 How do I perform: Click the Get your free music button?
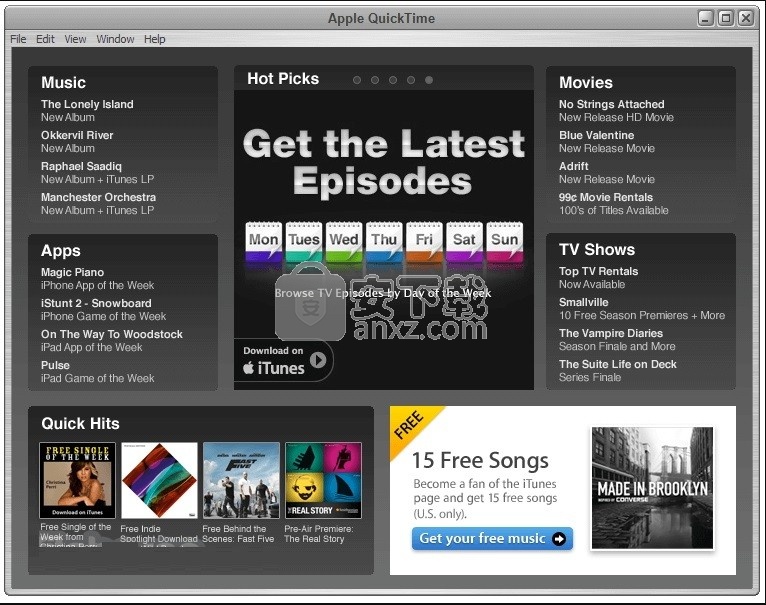point(492,539)
